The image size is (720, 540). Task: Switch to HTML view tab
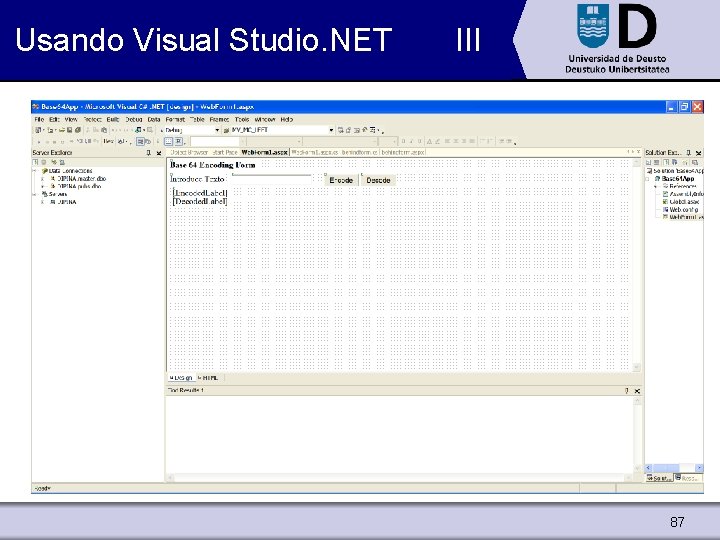tap(208, 378)
